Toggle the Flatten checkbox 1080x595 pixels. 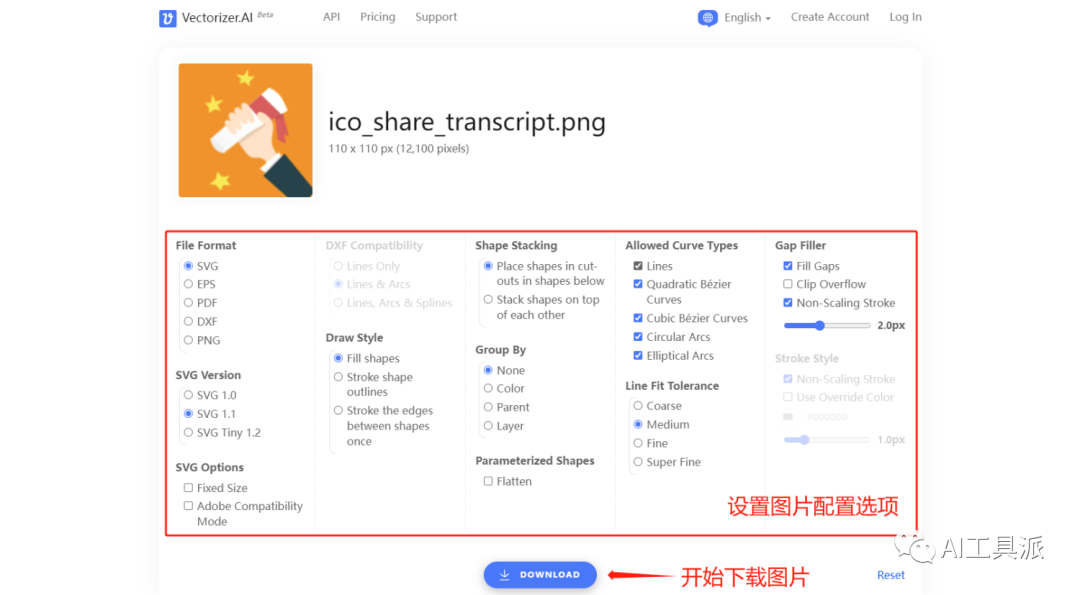click(x=488, y=481)
